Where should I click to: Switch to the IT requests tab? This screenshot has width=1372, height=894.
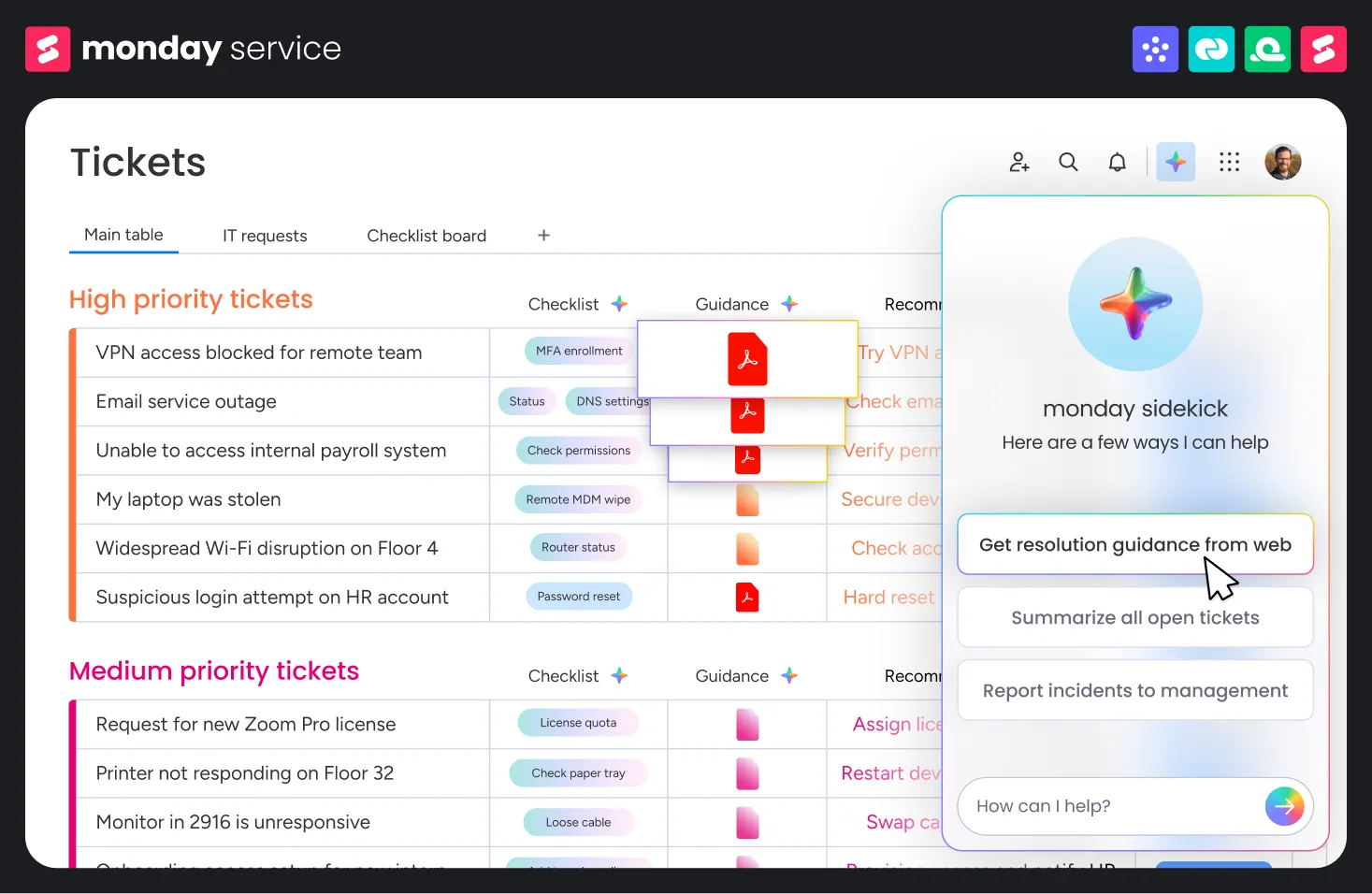click(265, 236)
